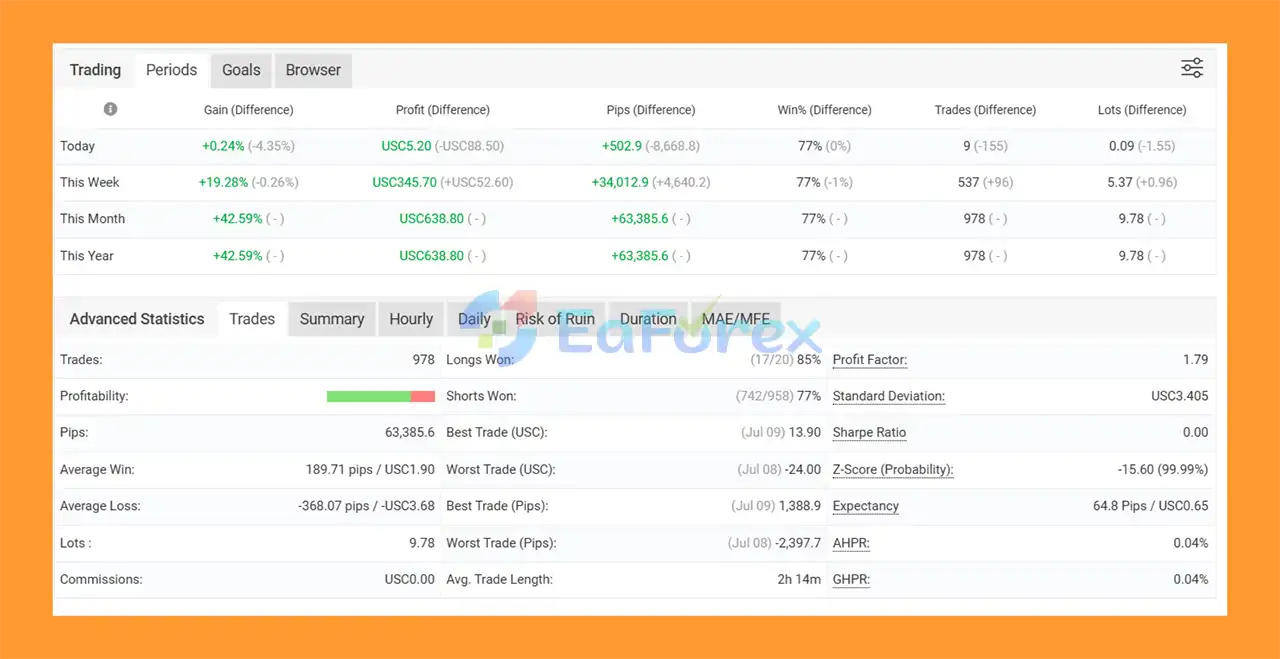The height and width of the screenshot is (659, 1280).
Task: Click the Trades count value 978 in statistics
Action: pos(424,360)
